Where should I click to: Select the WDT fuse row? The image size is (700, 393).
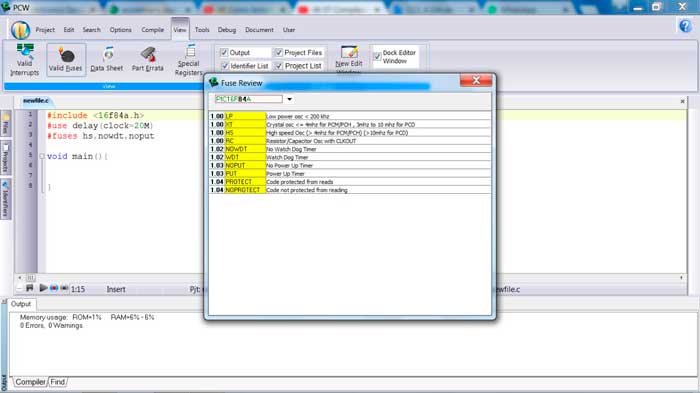350,157
